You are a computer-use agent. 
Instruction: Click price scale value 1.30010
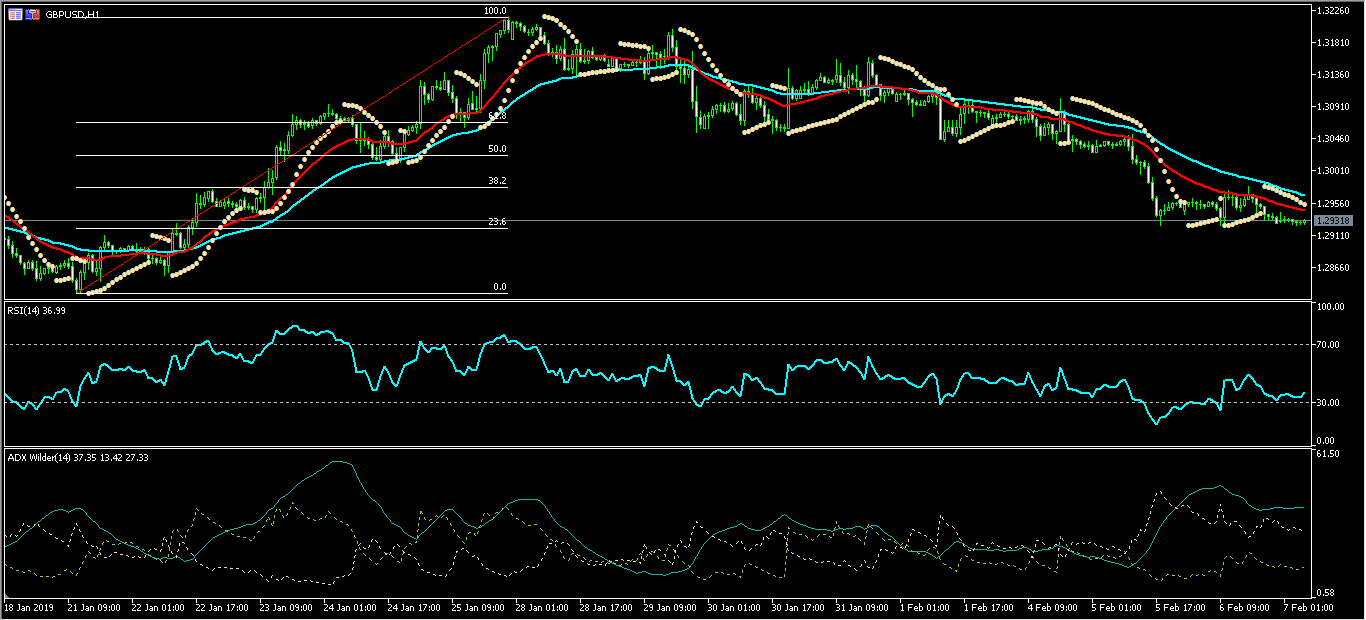point(1335,171)
